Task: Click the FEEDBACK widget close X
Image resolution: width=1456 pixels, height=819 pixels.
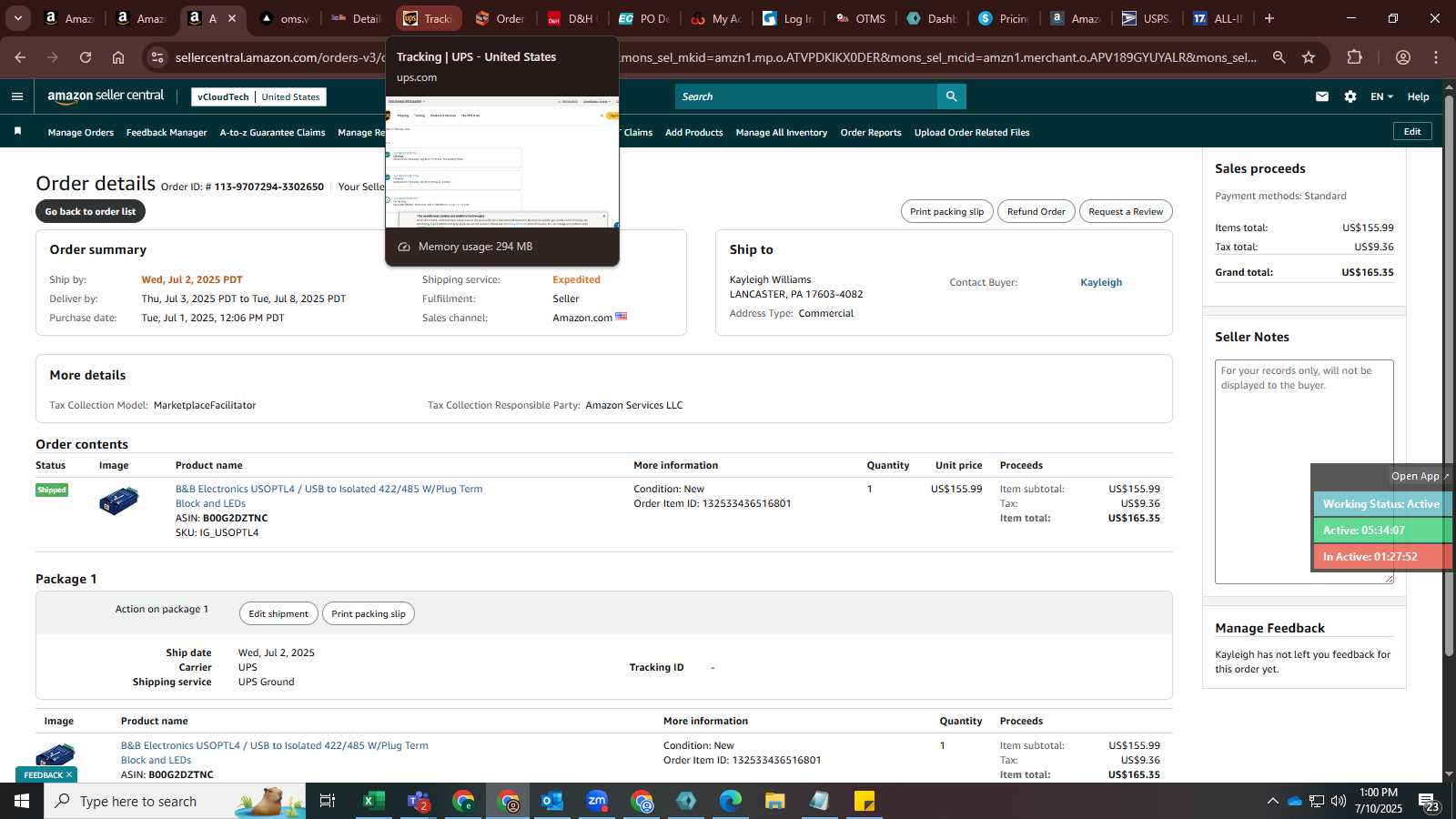Action: tap(69, 775)
